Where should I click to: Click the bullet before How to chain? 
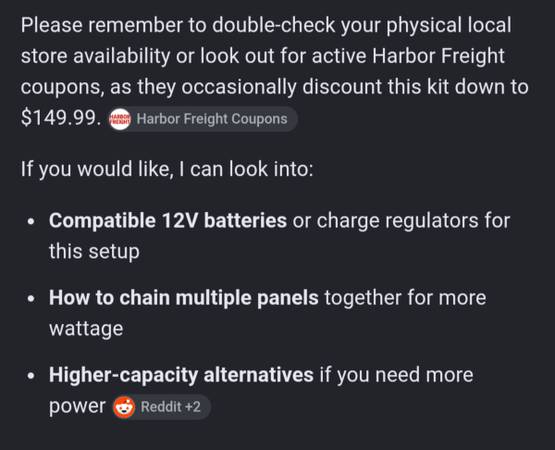pyautogui.click(x=32, y=299)
